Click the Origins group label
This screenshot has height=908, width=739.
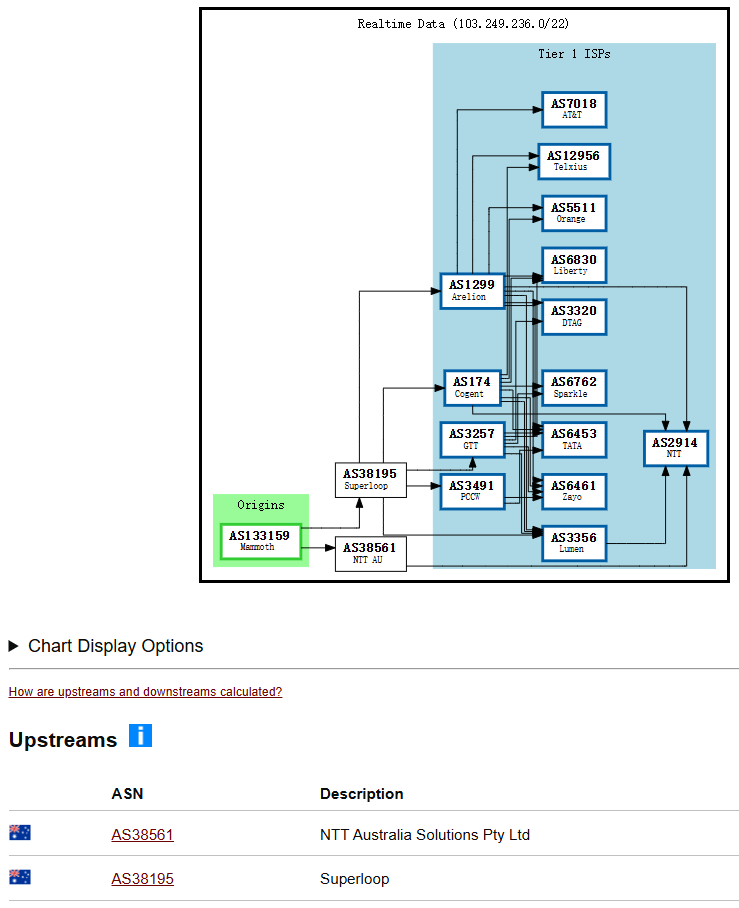point(261,505)
